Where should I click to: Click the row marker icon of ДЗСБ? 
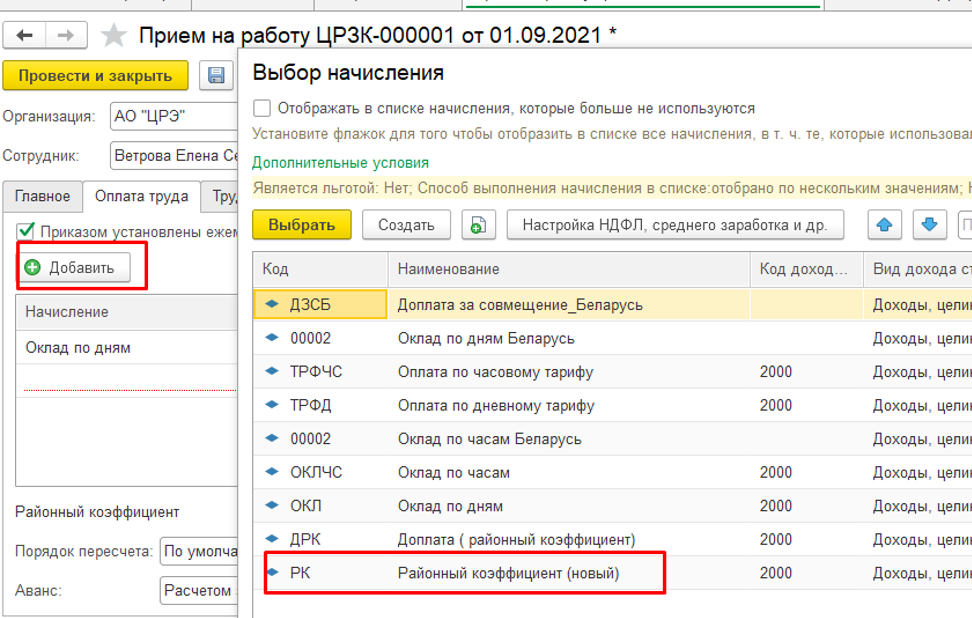(x=272, y=304)
